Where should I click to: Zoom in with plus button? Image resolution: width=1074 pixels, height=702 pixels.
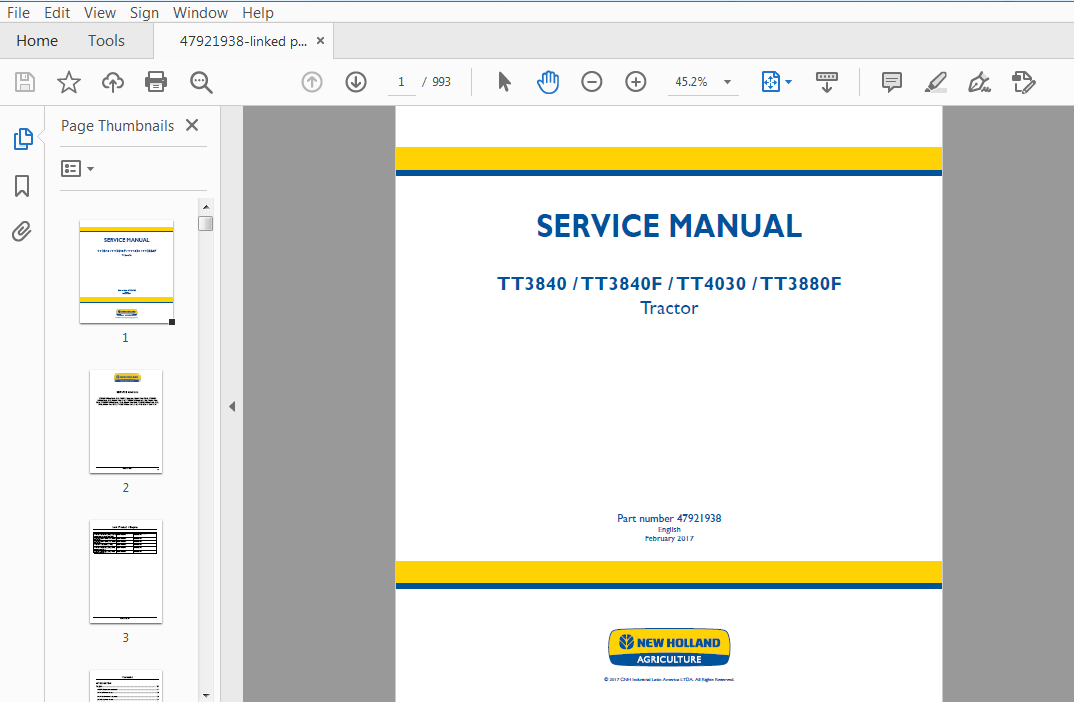coord(636,82)
